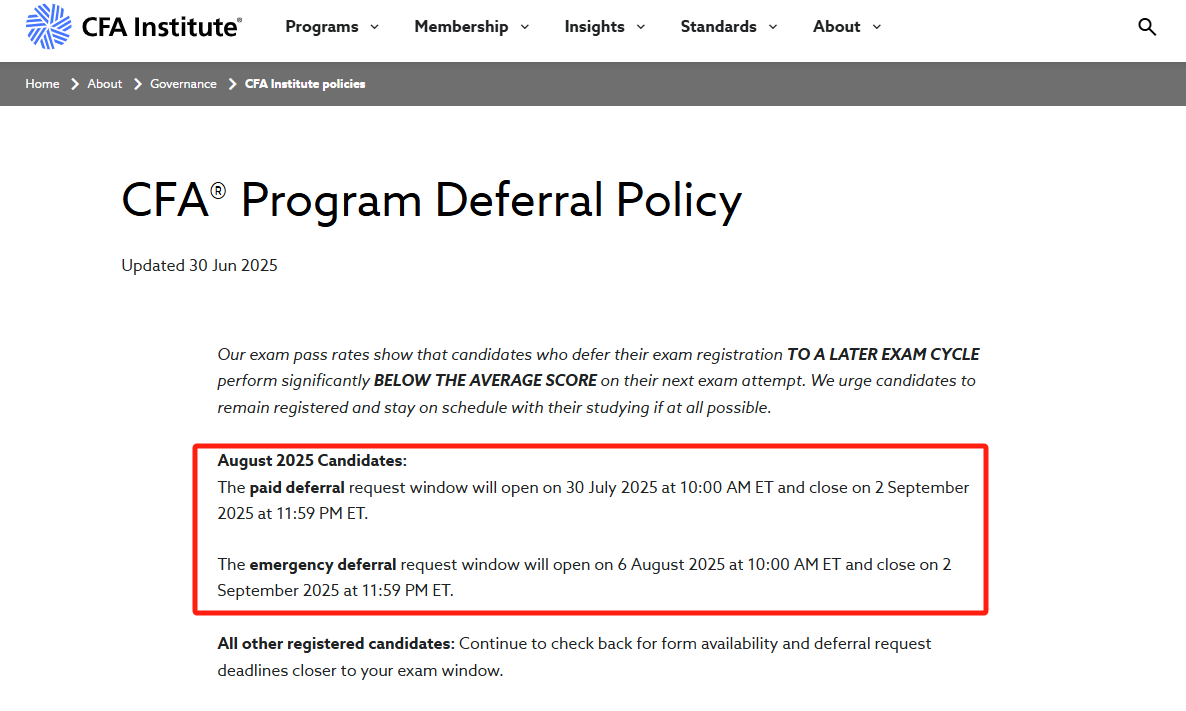Go to About in the breadcrumb
The height and width of the screenshot is (711, 1186).
click(104, 84)
